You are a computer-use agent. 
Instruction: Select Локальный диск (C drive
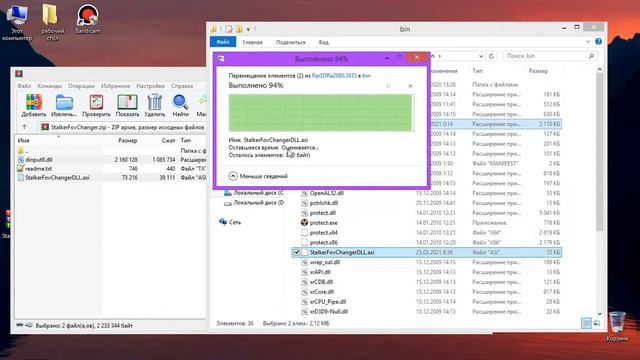point(254,193)
